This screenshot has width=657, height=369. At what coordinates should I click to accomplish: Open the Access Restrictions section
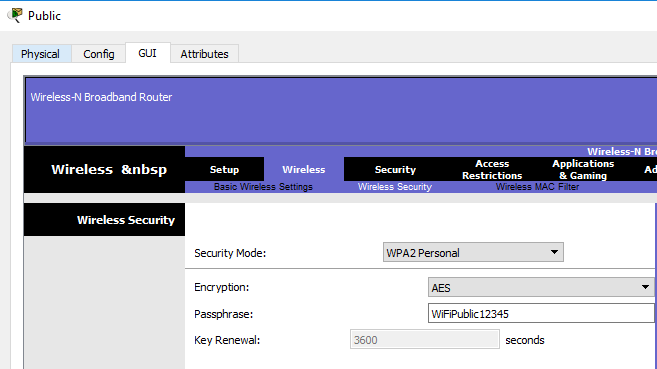point(492,170)
